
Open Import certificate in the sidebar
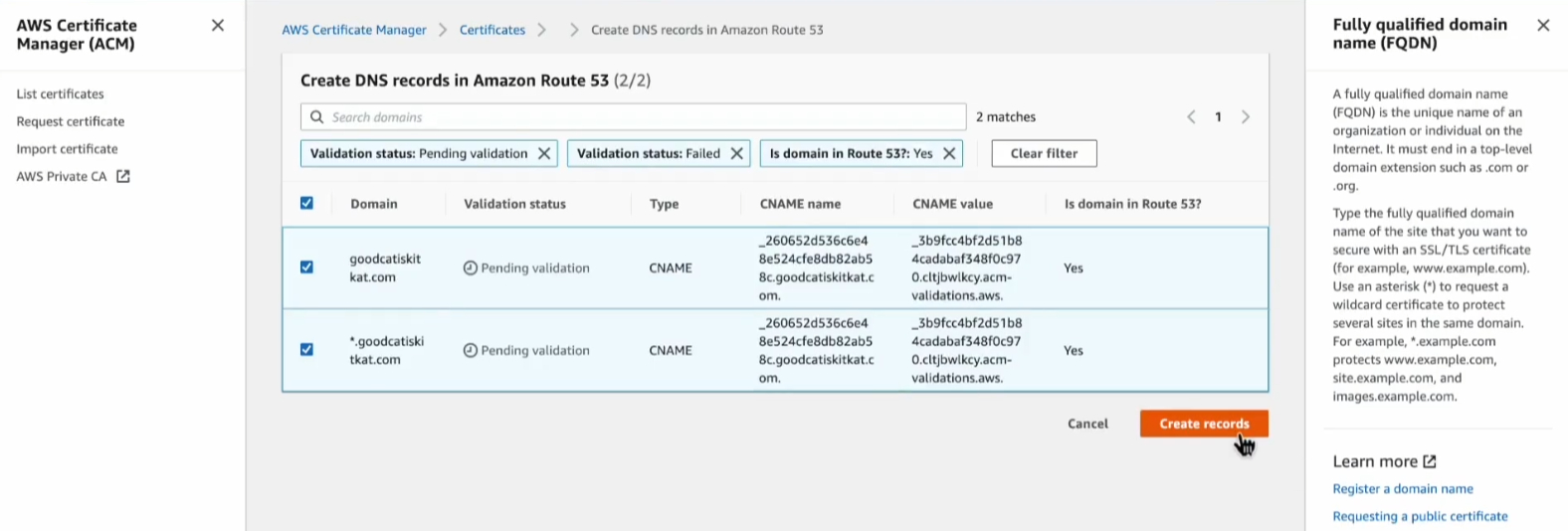[67, 149]
